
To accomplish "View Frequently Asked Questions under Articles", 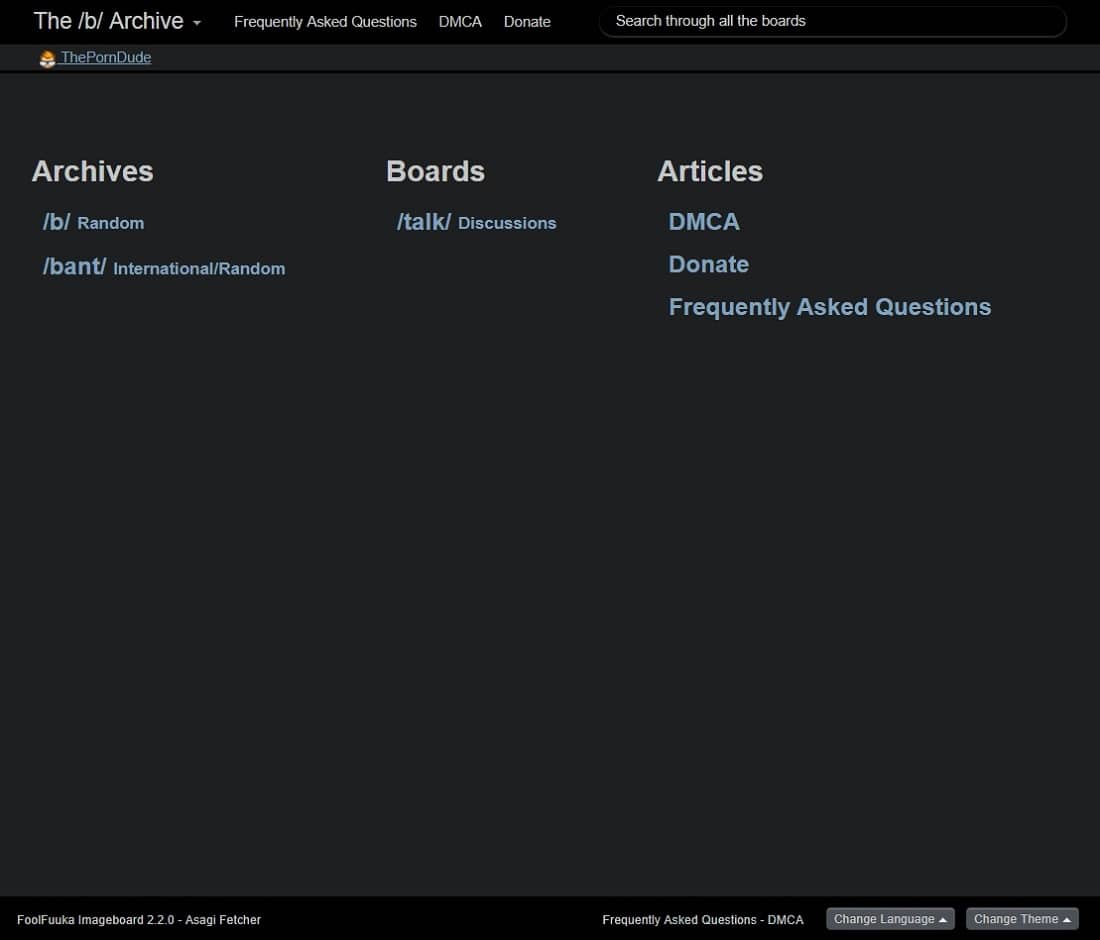I will (x=829, y=307).
